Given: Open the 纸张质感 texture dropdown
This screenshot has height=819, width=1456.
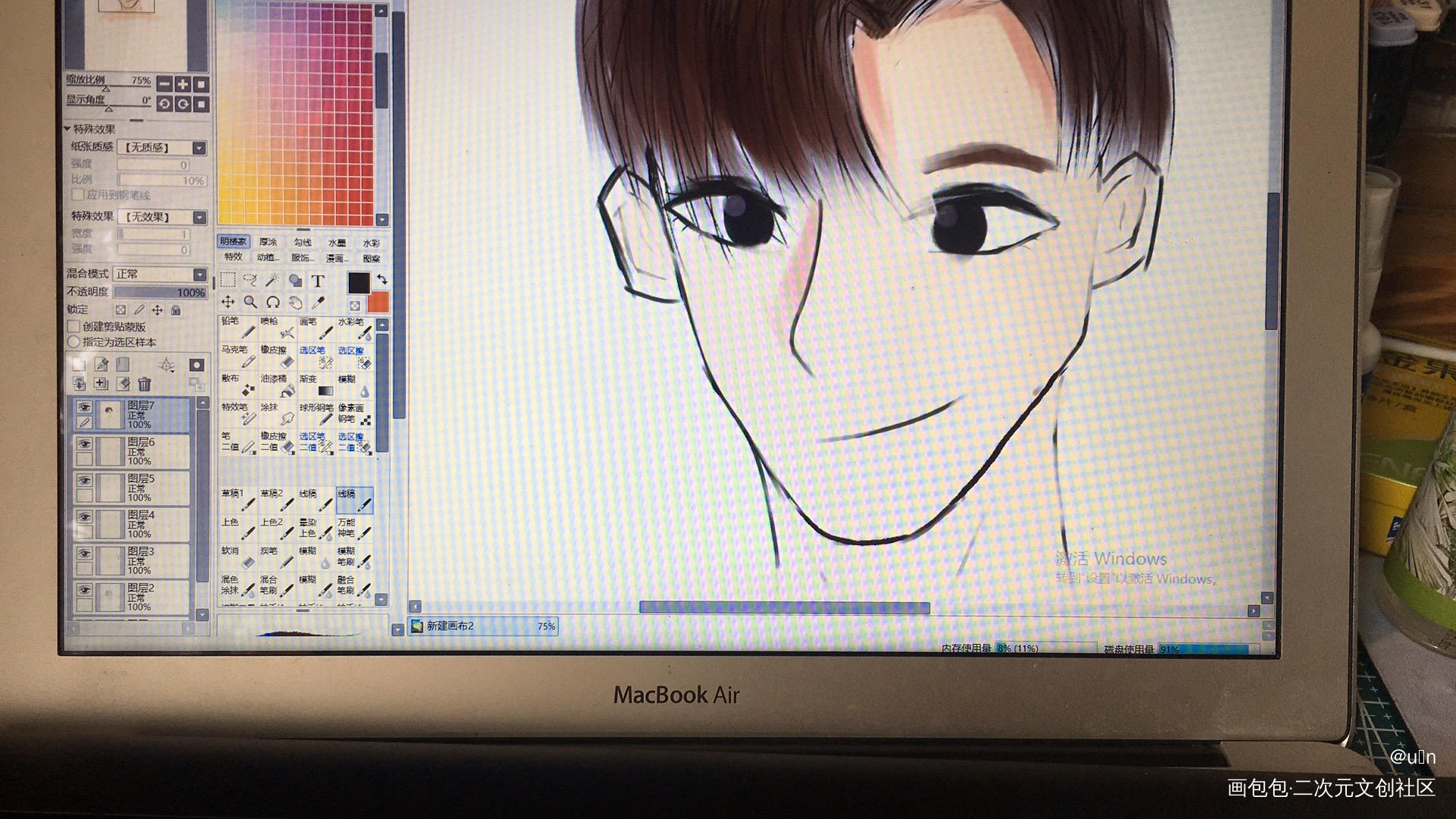Looking at the screenshot, I should point(199,148).
